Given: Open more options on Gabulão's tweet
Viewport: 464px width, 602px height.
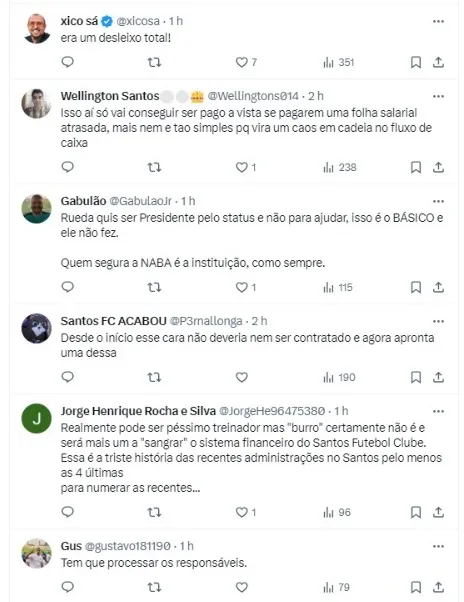Looking at the screenshot, I should [x=438, y=201].
